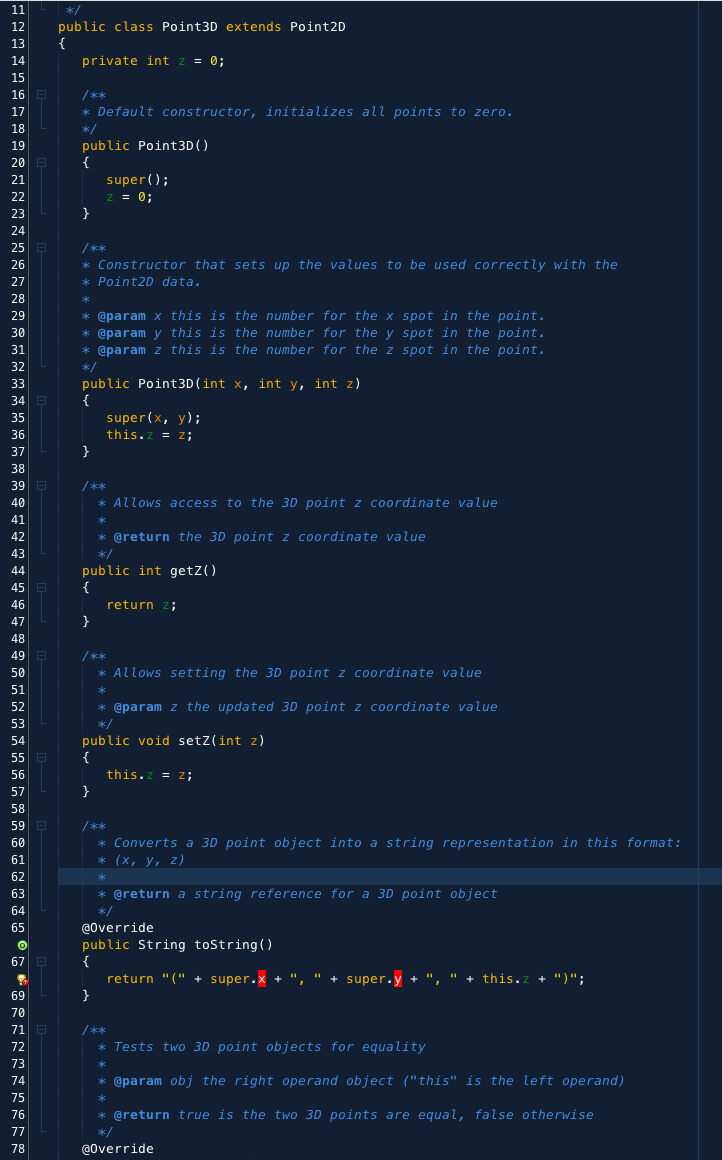Click the @return tag on line 42
This screenshot has width=722, height=1160.
(x=141, y=537)
